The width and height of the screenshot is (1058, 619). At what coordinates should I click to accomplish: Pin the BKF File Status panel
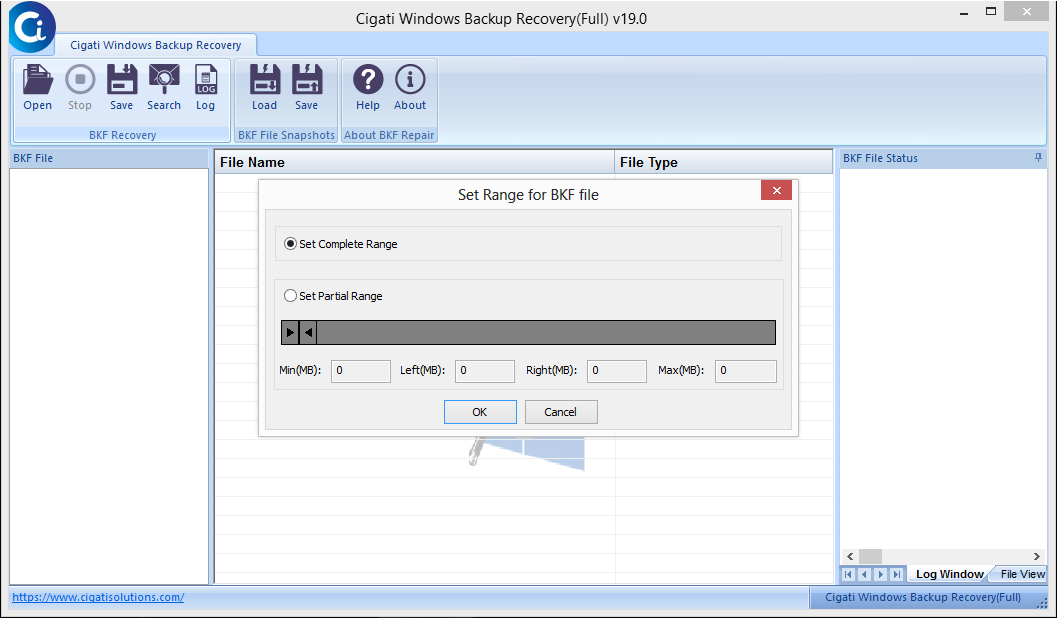[1038, 157]
